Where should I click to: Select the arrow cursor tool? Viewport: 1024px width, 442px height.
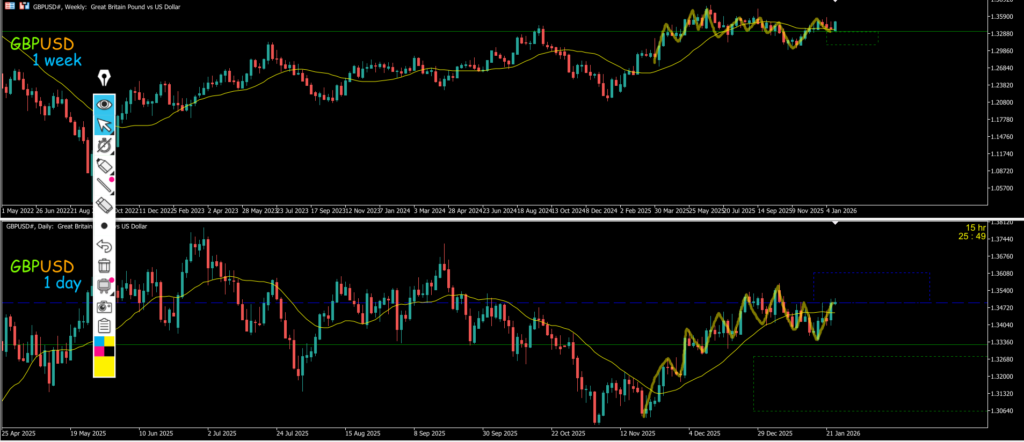tap(104, 124)
